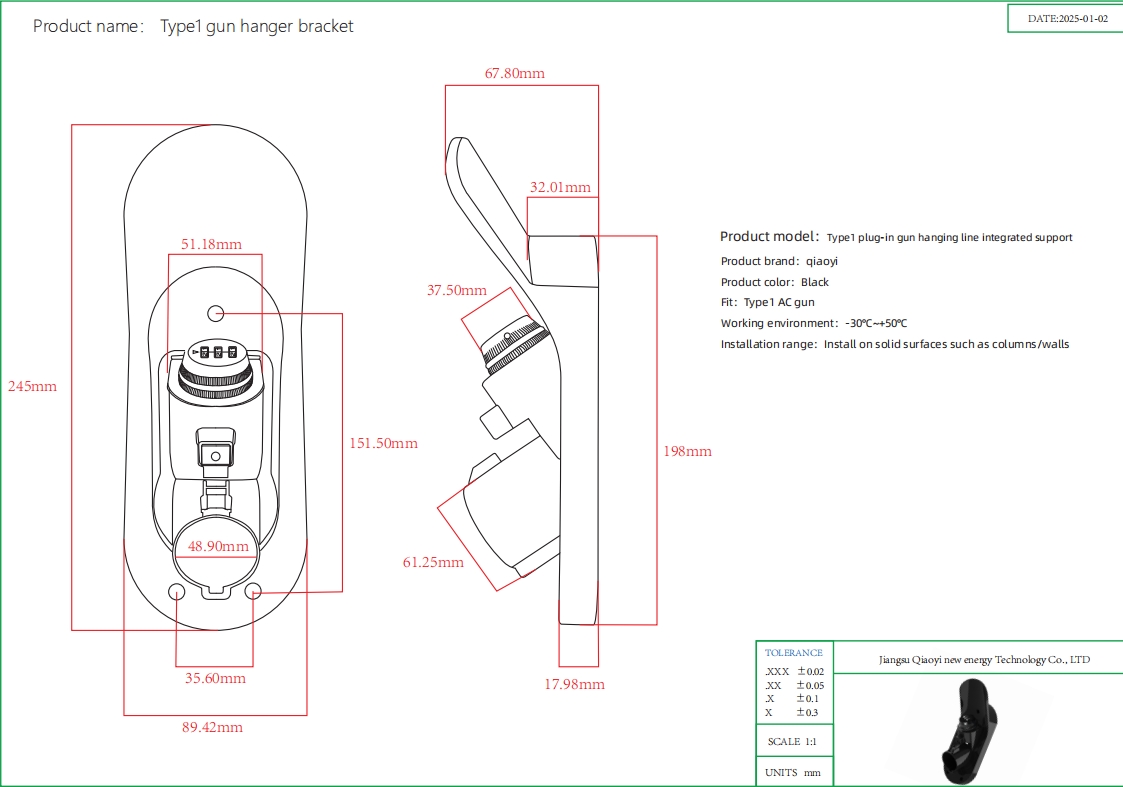
Task: Select the 245mm overall height dimension
Action: [32, 386]
